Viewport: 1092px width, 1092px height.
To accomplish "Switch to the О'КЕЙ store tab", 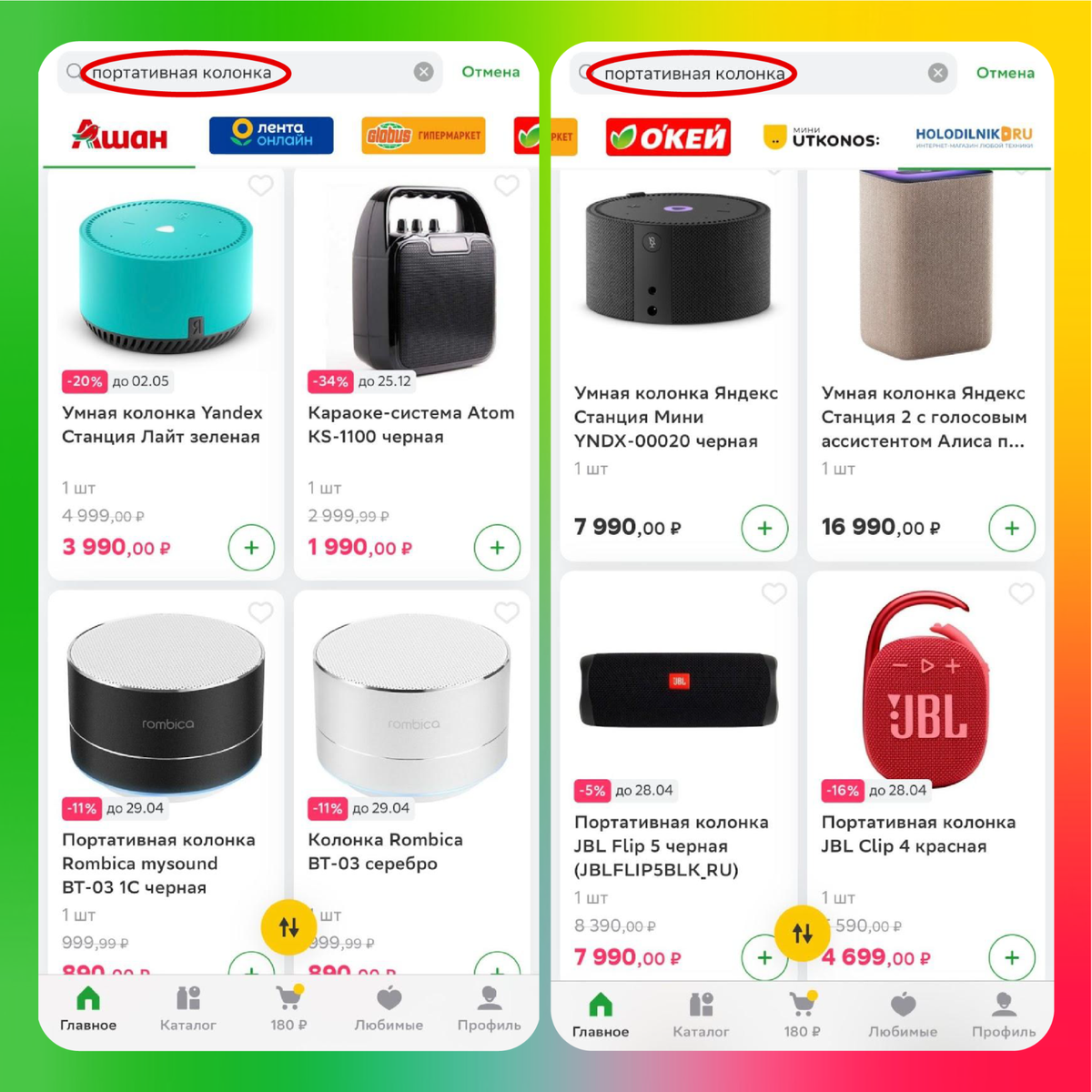I will 668,136.
